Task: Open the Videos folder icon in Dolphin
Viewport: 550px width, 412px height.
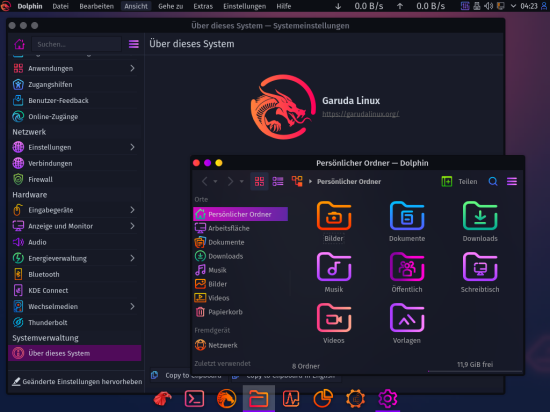Action: tap(334, 318)
